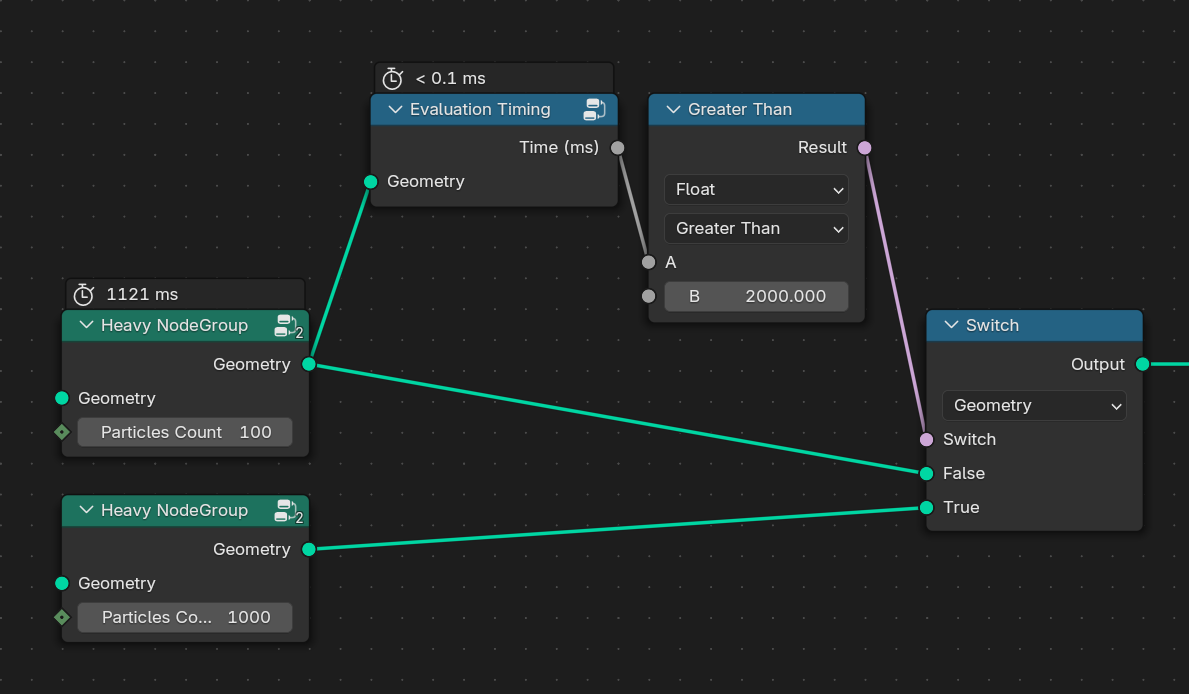Viewport: 1189px width, 694px height.
Task: Select the Evaluation Timing node title
Action: pyautogui.click(x=480, y=109)
